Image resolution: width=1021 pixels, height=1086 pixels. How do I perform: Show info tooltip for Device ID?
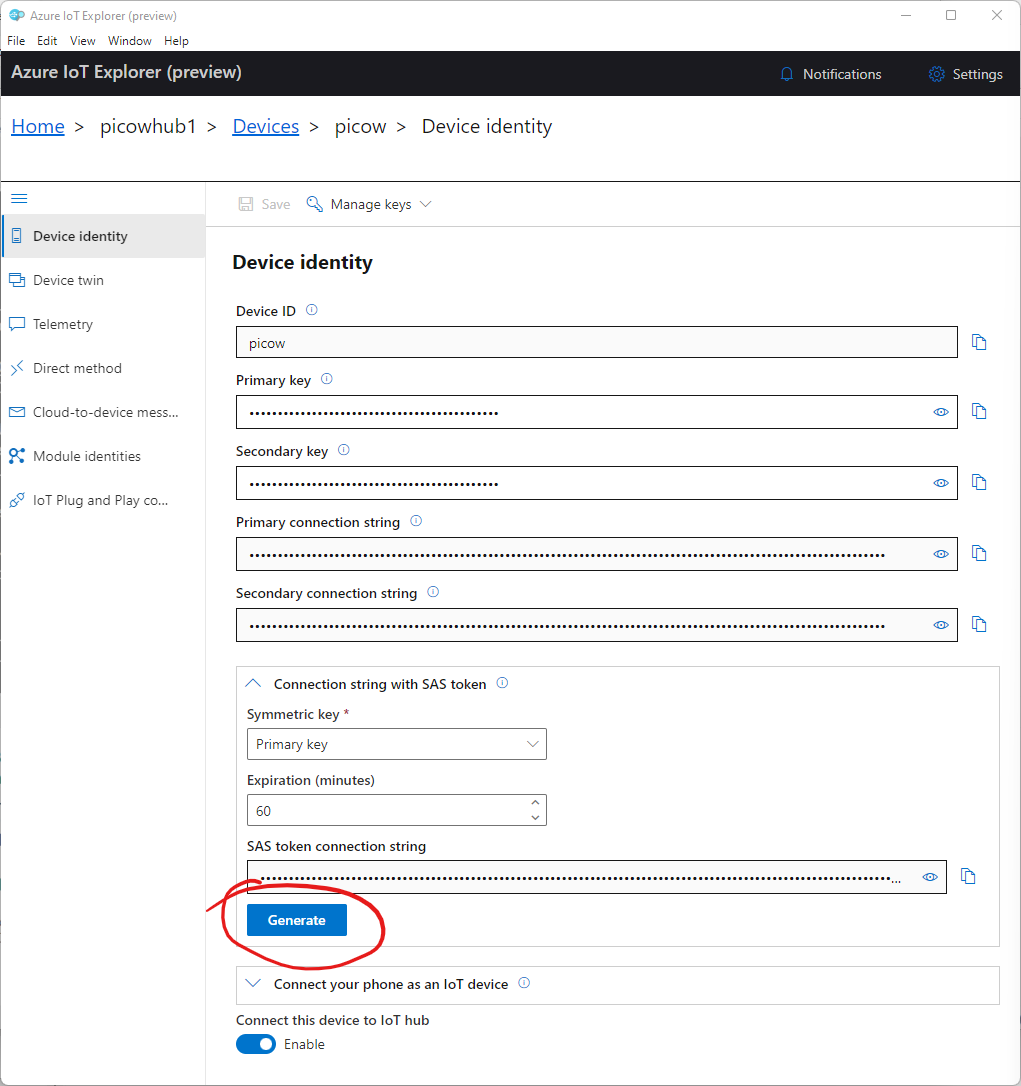[312, 310]
